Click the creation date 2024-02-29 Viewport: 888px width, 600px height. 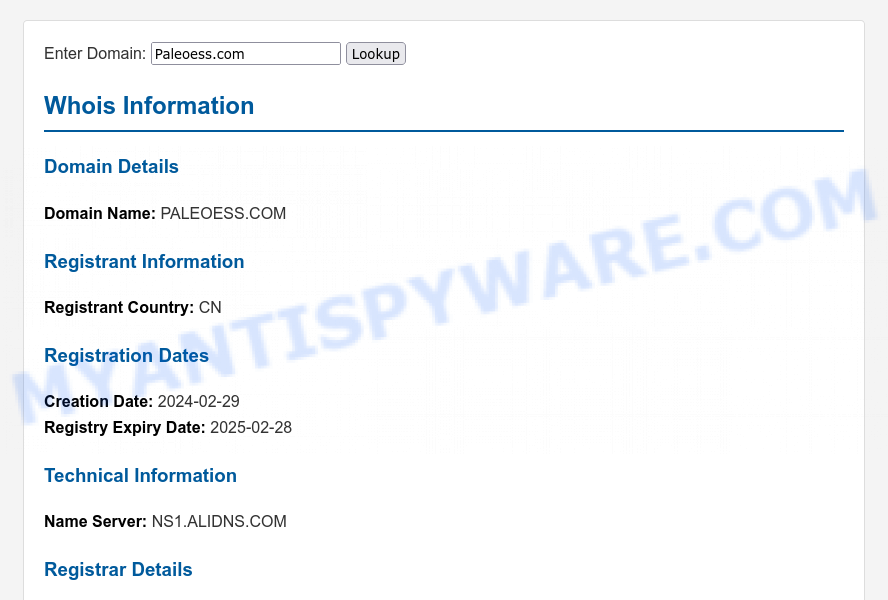pos(198,402)
